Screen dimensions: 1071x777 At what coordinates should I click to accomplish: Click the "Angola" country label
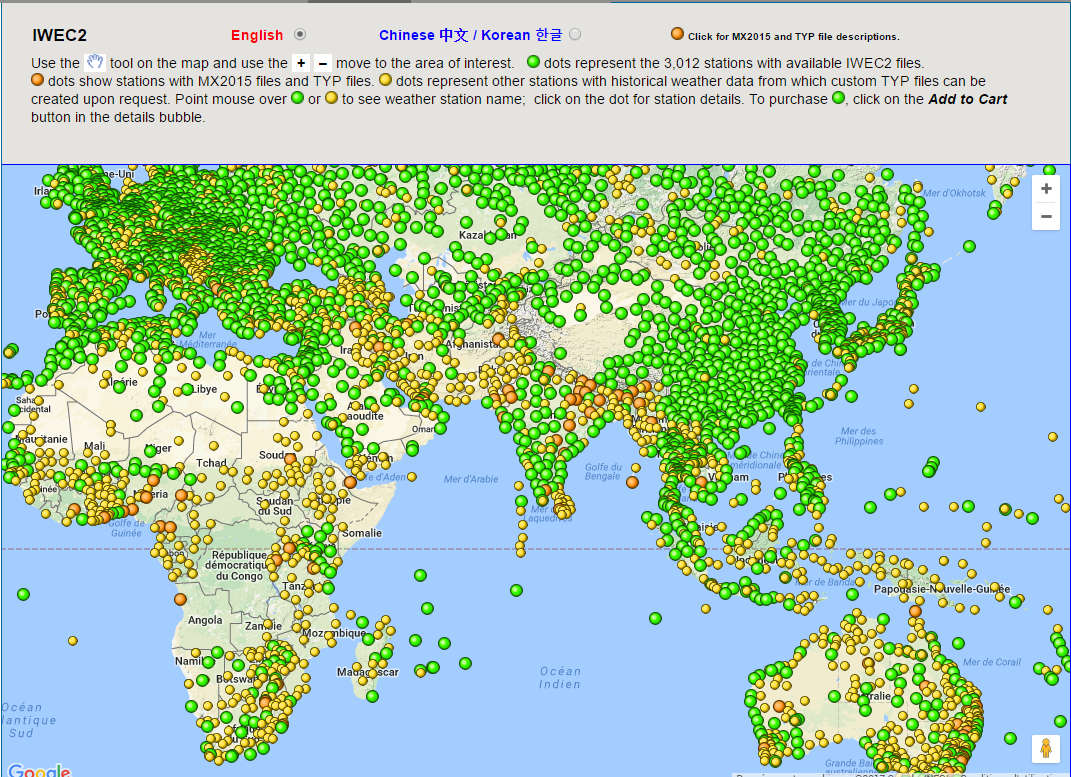click(x=205, y=620)
